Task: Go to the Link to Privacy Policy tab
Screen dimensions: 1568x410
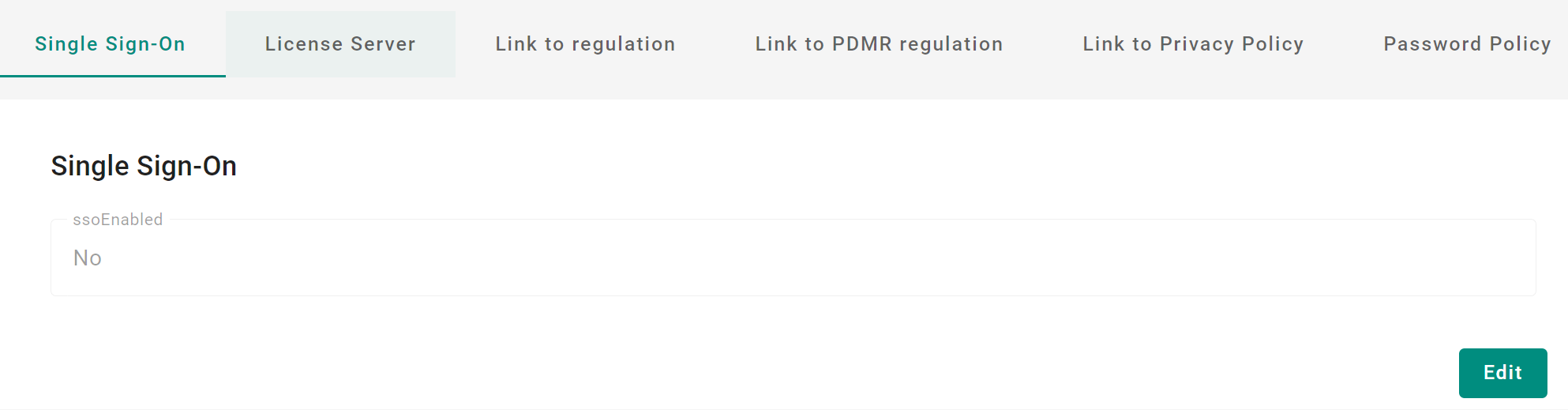Action: pyautogui.click(x=1193, y=44)
